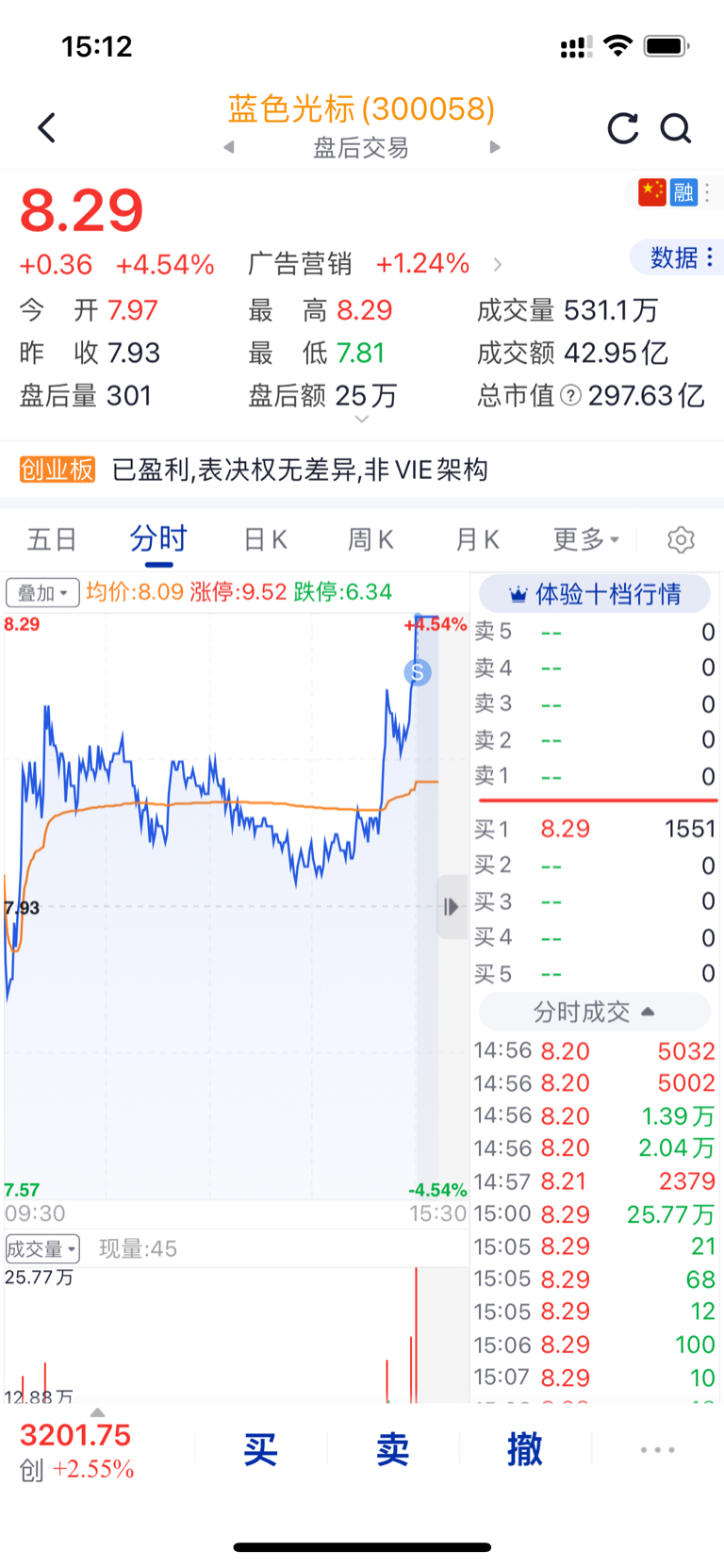Select the 分时 chart tab

coord(158,539)
